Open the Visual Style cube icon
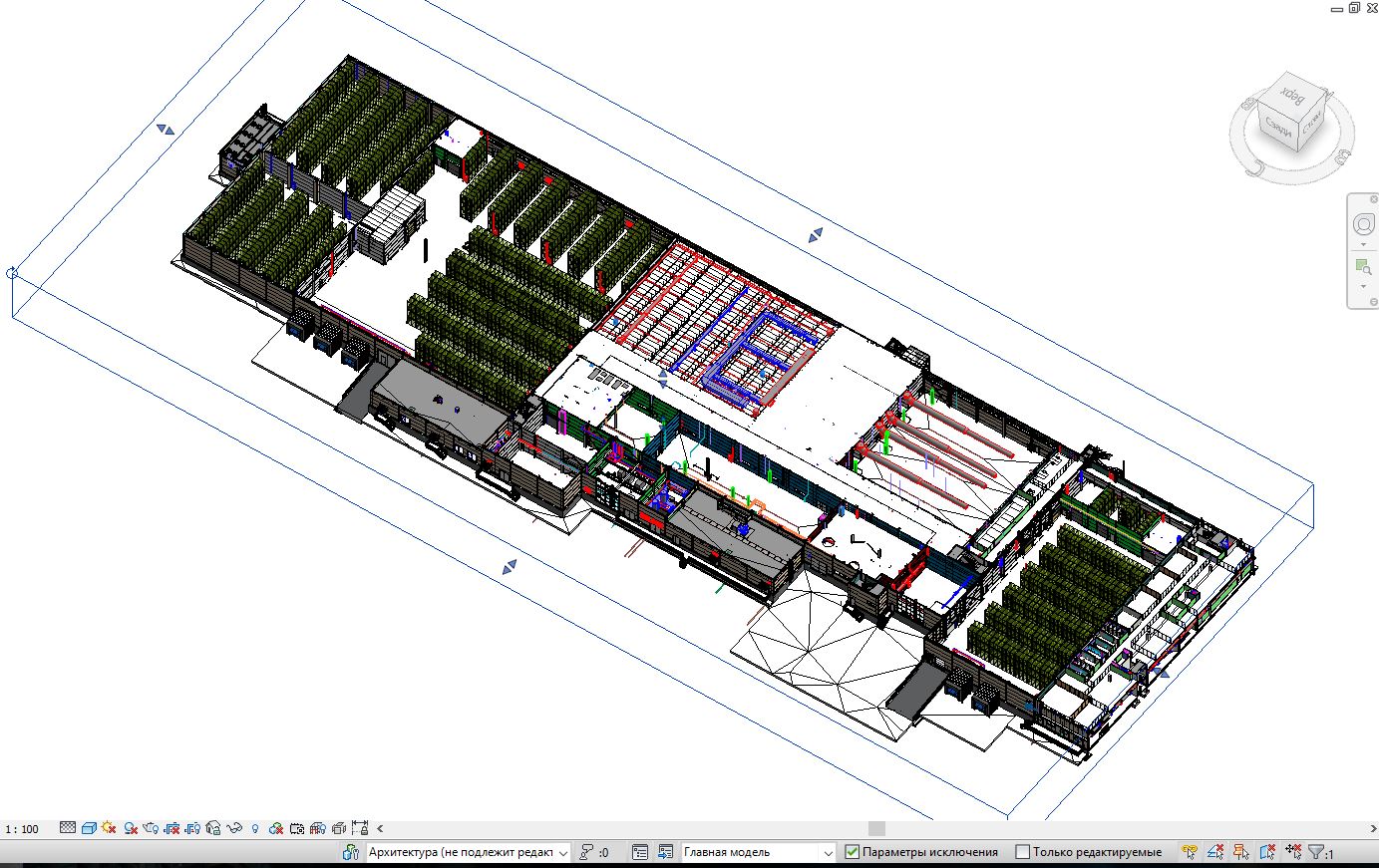The width and height of the screenshot is (1379, 868). [89, 828]
